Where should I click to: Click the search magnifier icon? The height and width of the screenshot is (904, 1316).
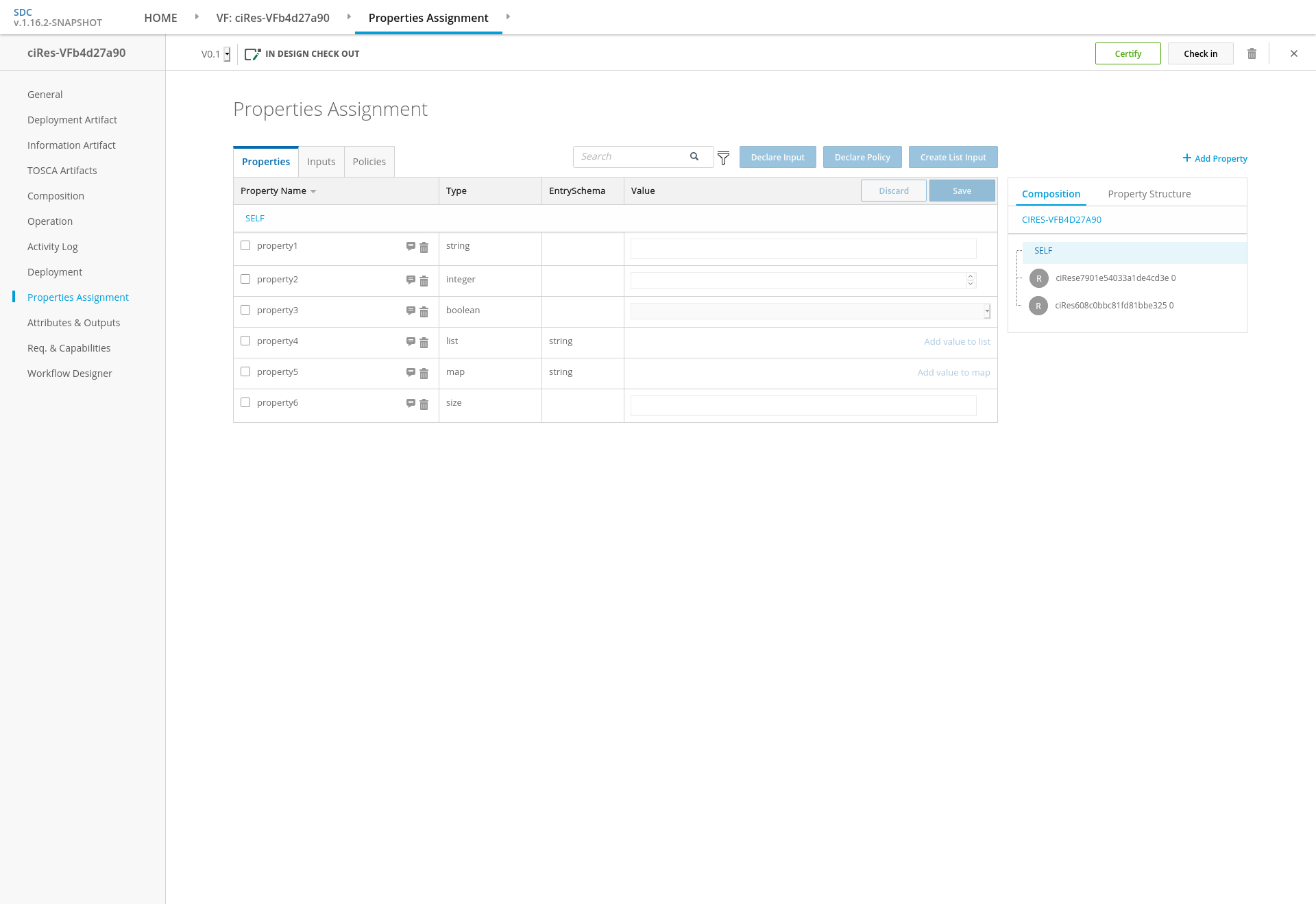[x=694, y=156]
